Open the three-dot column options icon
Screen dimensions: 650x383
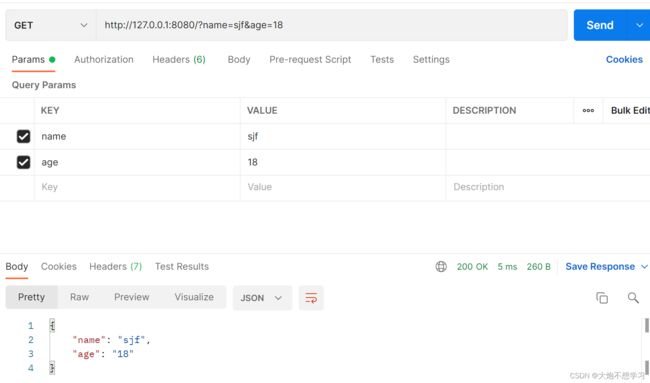click(x=588, y=111)
